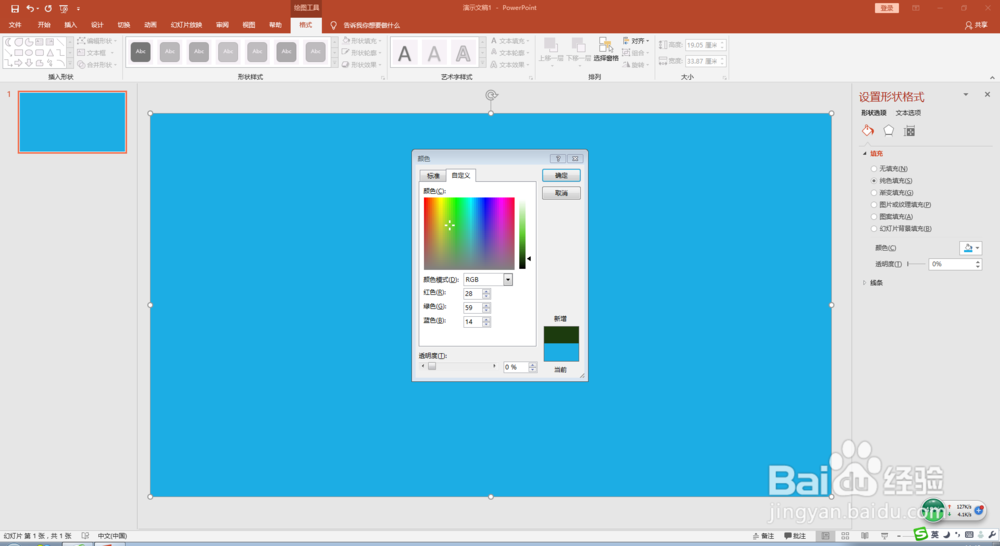This screenshot has width=1000, height=546.
Task: Switch to Standard (标准) tab in Colors dialog
Action: coord(434,175)
